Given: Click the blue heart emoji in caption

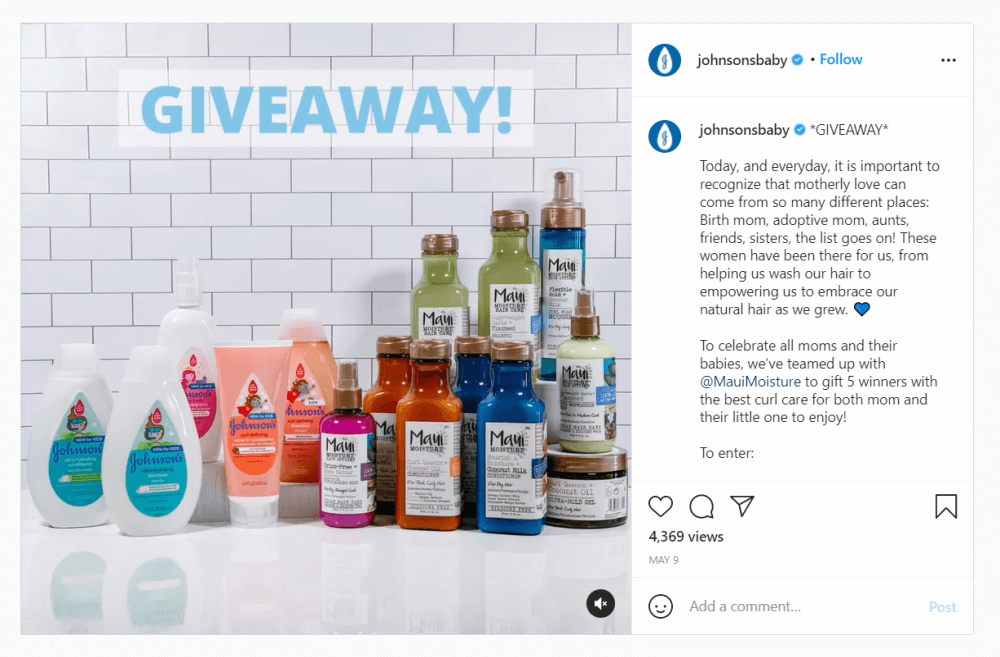Looking at the screenshot, I should point(862,309).
